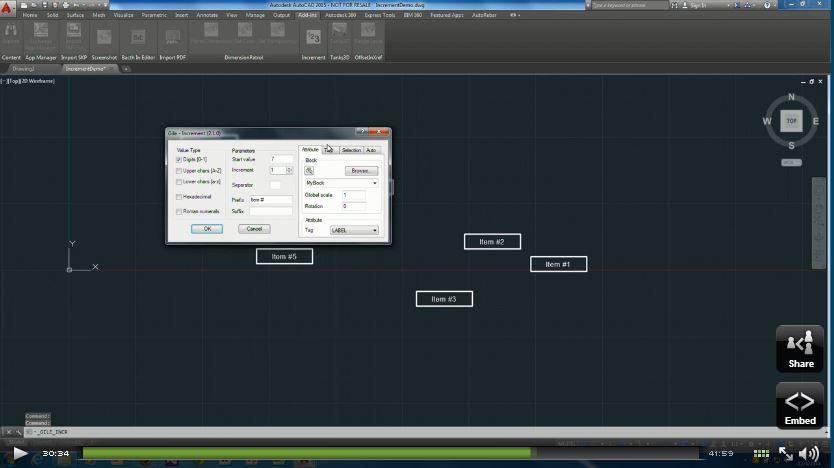This screenshot has width=834, height=468.
Task: Run the OffsetInXref add-in
Action: [x=368, y=34]
